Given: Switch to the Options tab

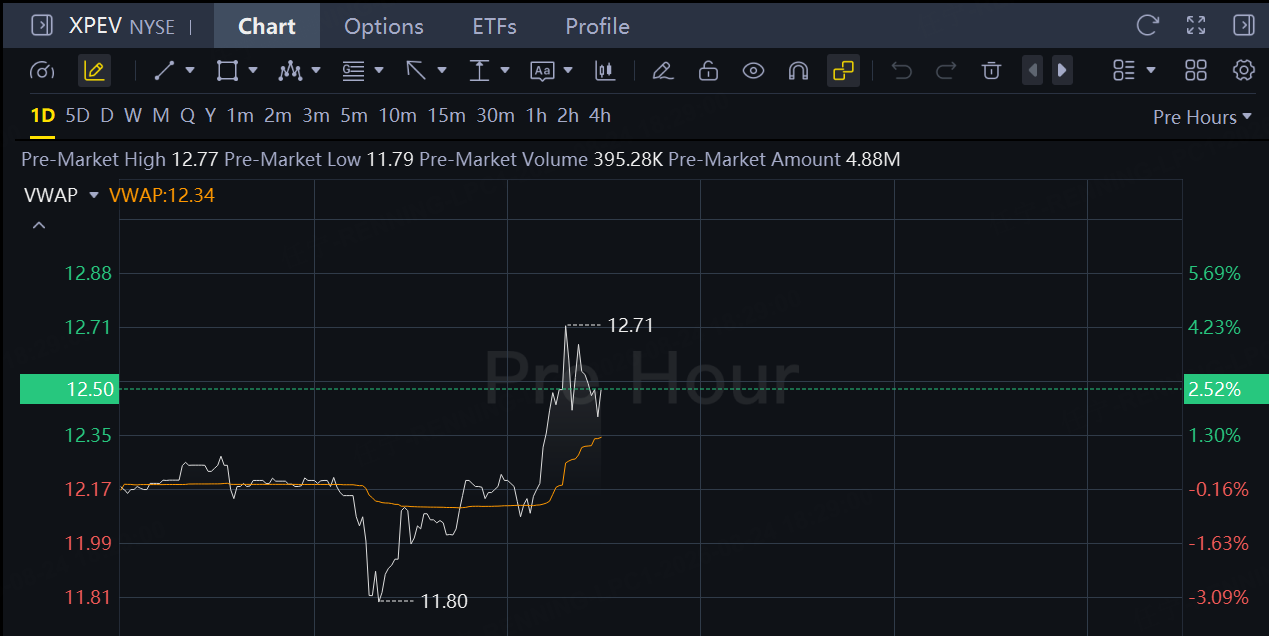Looking at the screenshot, I should pyautogui.click(x=384, y=26).
